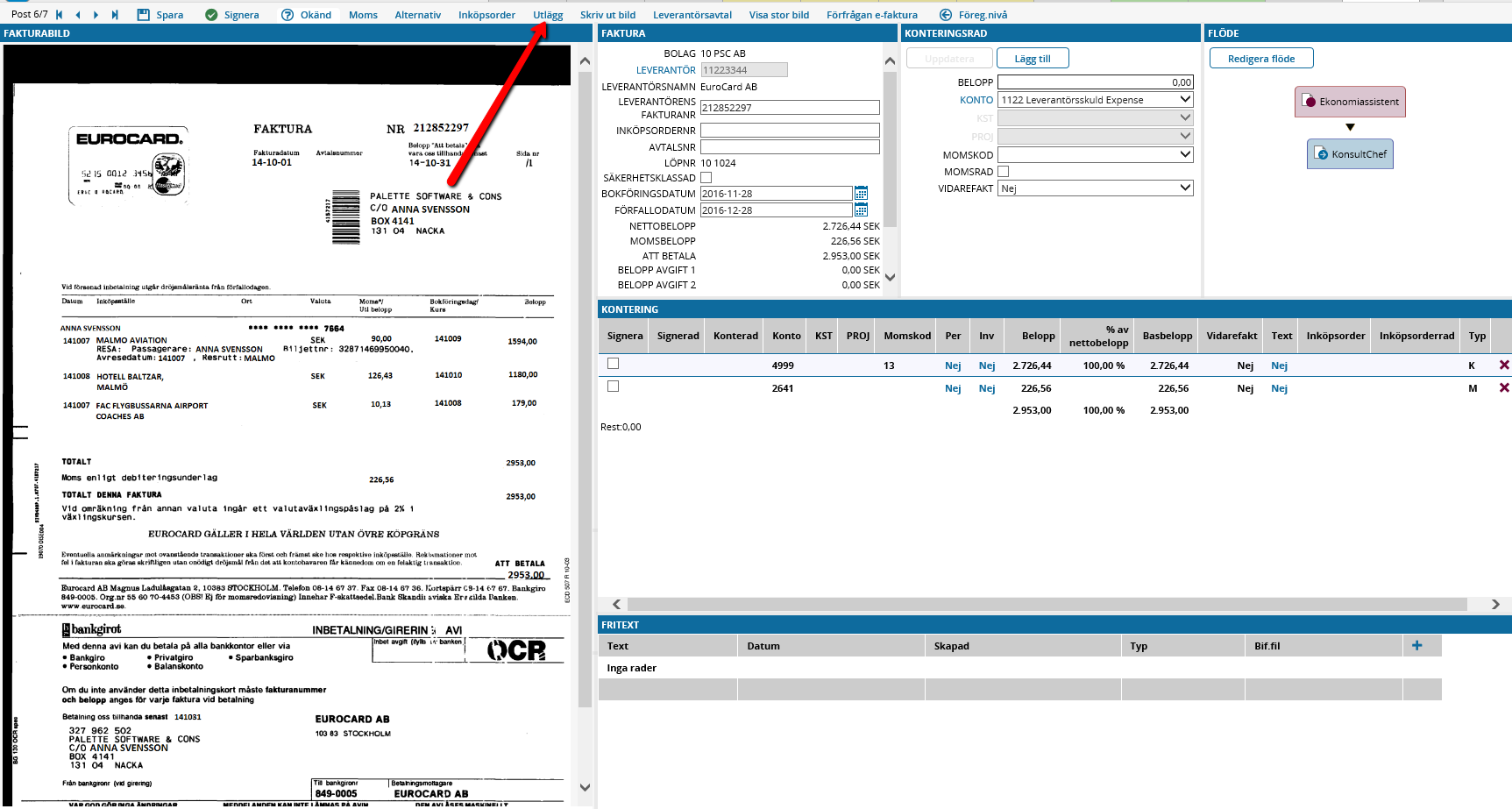Image resolution: width=1512 pixels, height=809 pixels.
Task: Open the PROJ dropdown
Action: point(1096,136)
